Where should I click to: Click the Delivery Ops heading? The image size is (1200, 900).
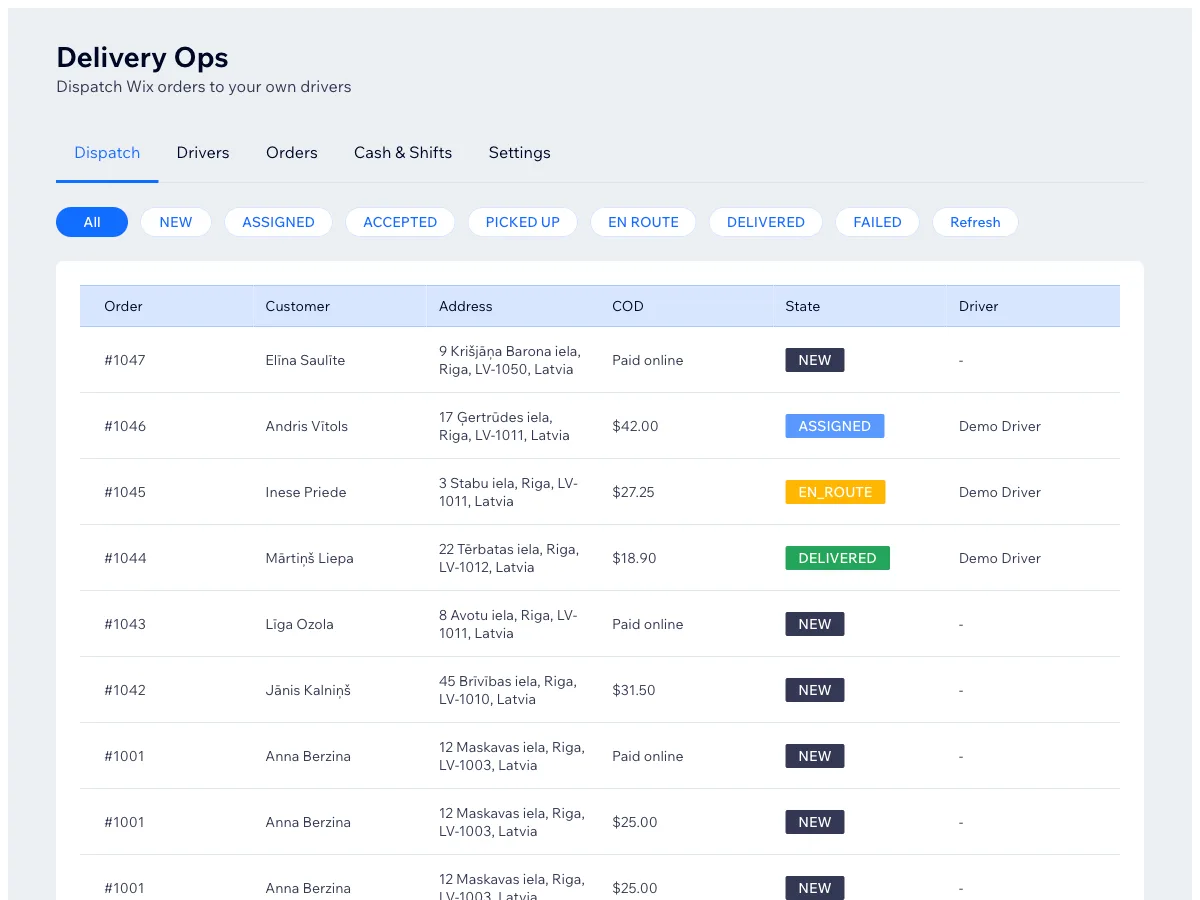[x=142, y=57]
